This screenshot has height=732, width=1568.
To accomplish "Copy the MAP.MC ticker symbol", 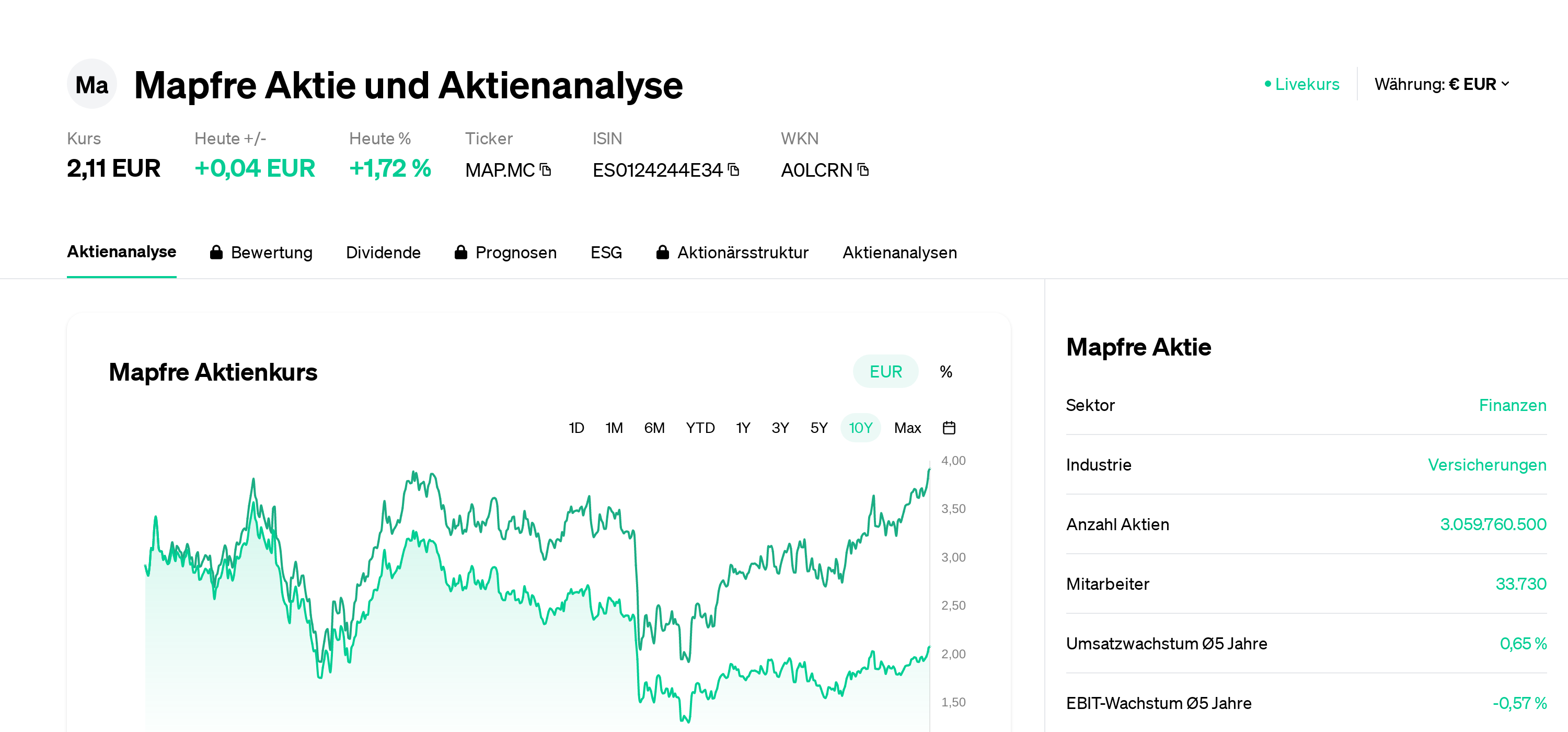I will [x=545, y=170].
